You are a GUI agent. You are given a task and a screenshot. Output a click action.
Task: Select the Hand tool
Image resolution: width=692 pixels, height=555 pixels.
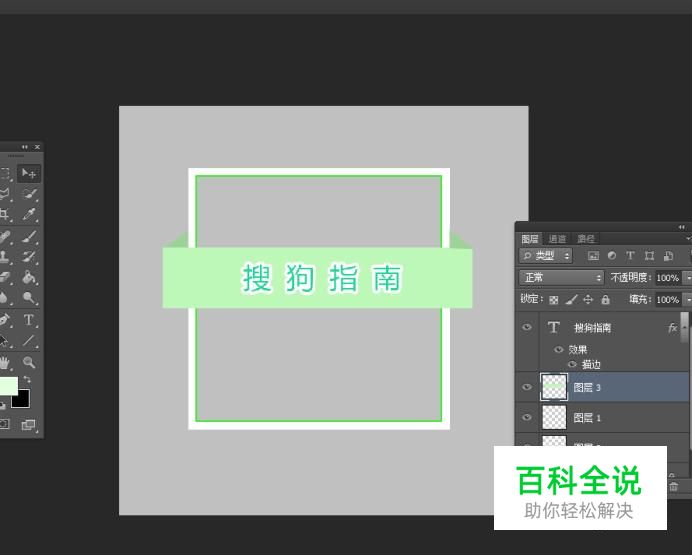point(4,363)
